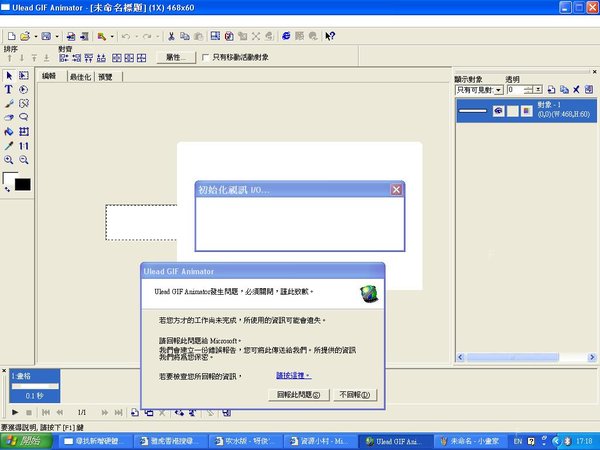Select Object-1 thumbnail in object panel
Screen dimensions: 600x450
[x=473, y=111]
